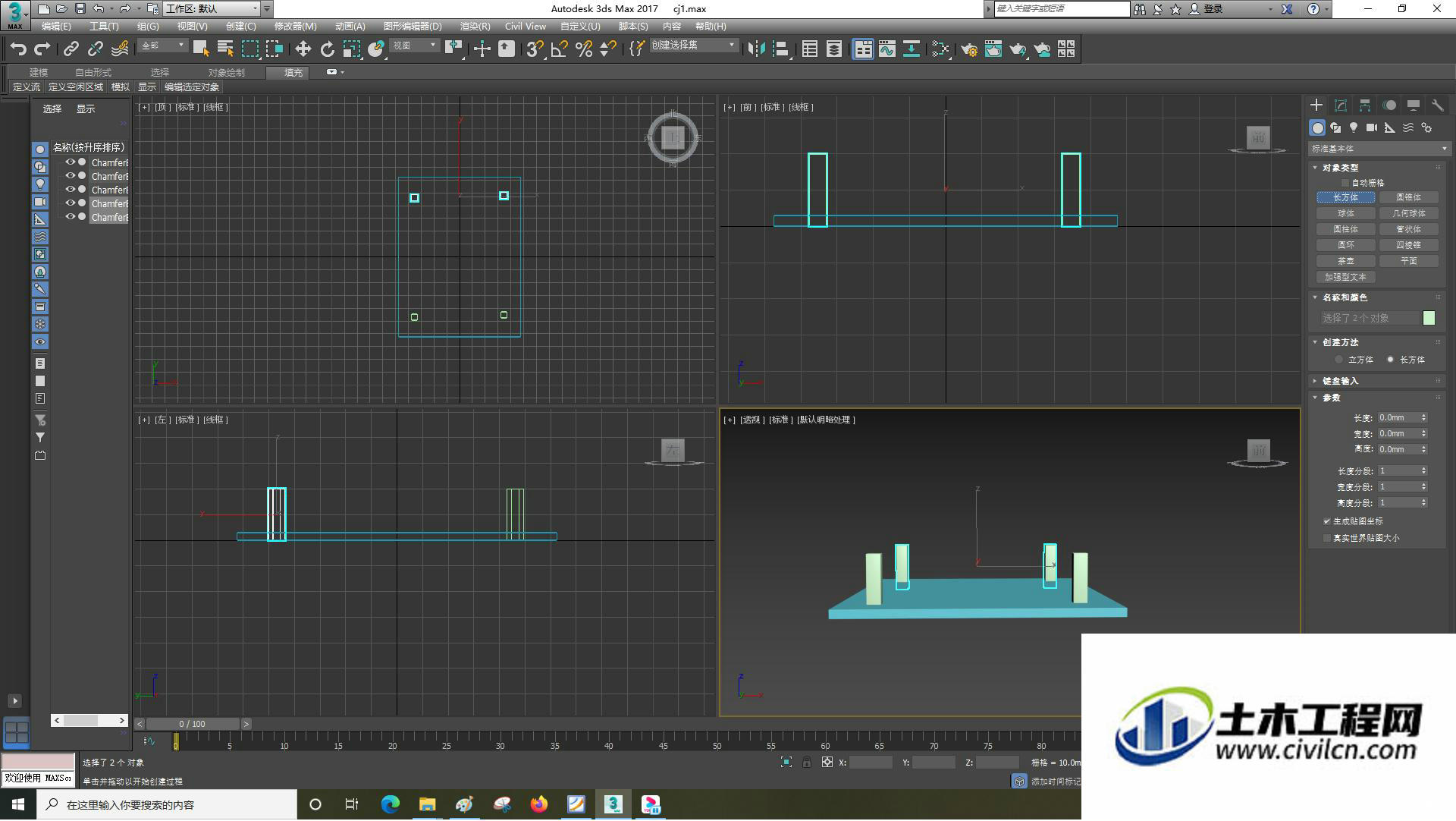
Task: Switch to the Hierarchy command panel tab
Action: pyautogui.click(x=1365, y=105)
